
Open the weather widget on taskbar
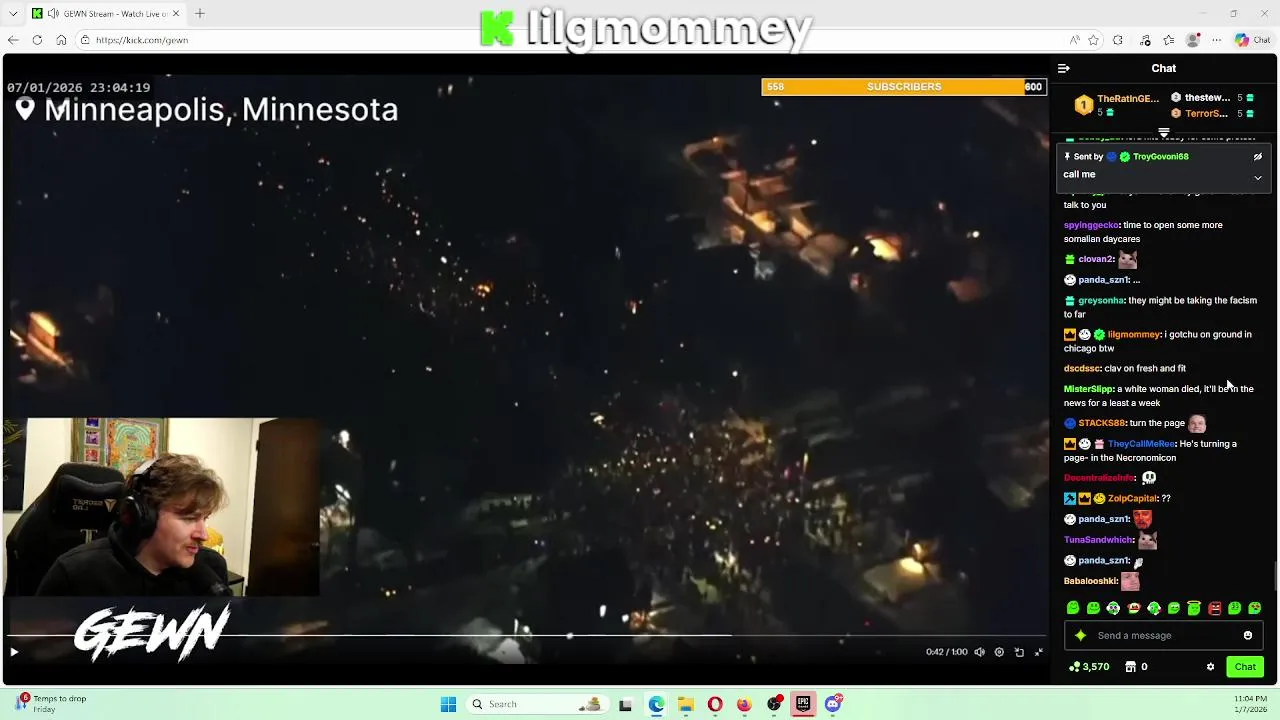(x=51, y=704)
